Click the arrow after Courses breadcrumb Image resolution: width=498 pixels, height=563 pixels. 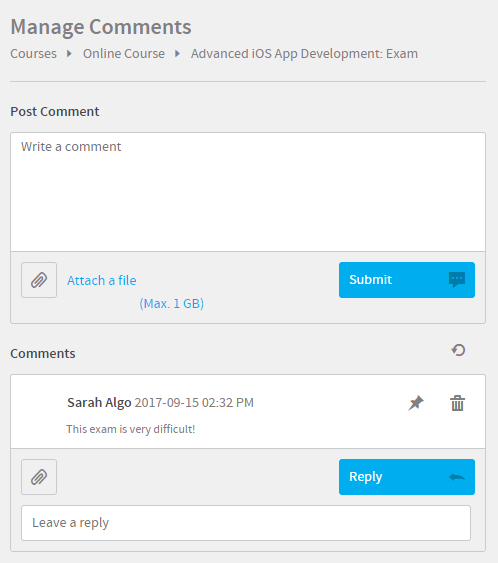point(70,54)
